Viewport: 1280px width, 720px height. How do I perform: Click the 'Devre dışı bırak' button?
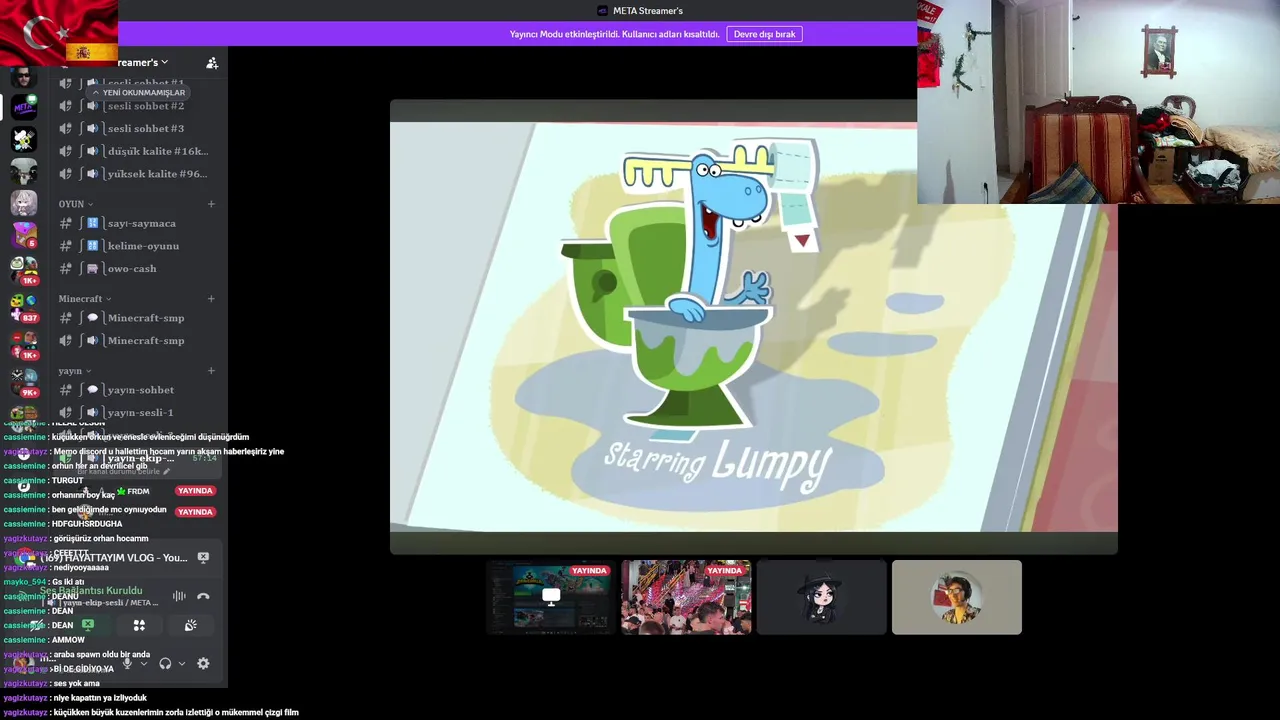[x=764, y=34]
